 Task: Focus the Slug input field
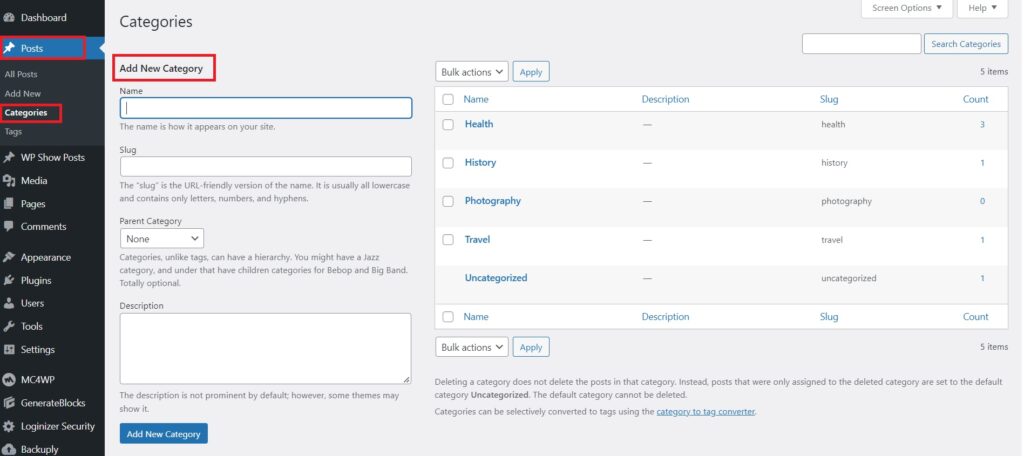click(266, 167)
